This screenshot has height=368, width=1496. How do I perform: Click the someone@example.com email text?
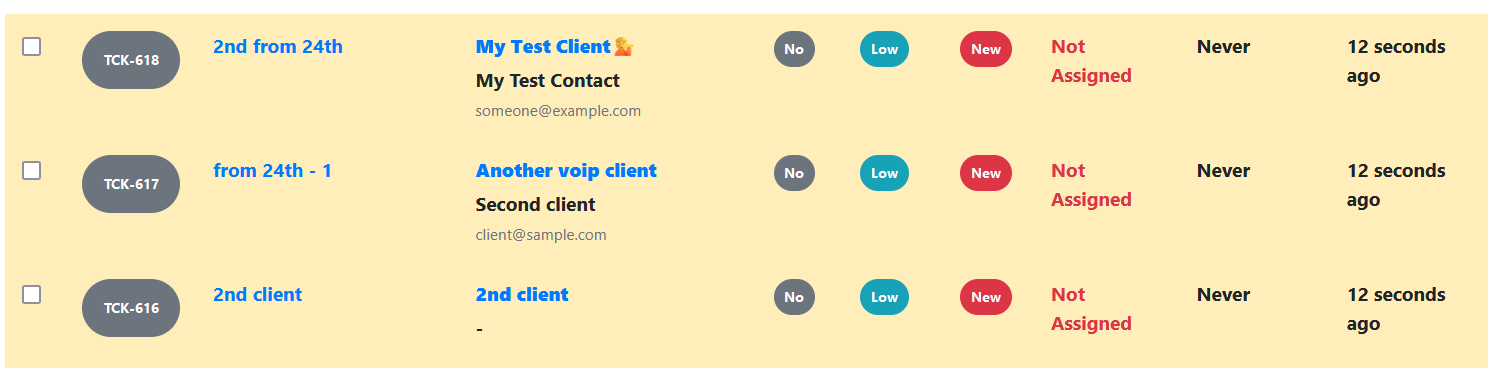click(x=558, y=111)
